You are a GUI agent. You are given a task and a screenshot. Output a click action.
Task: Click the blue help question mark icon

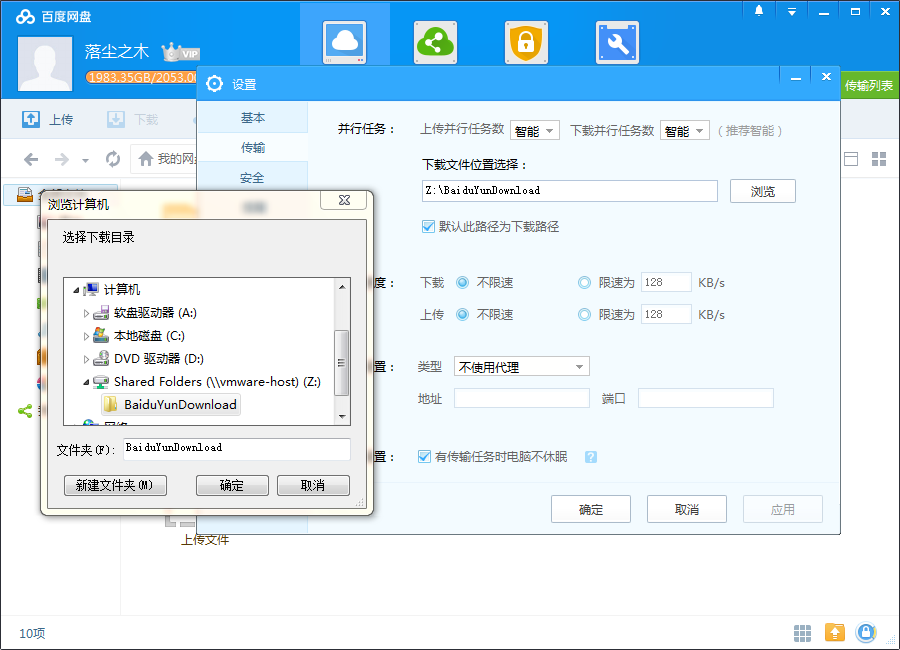[591, 457]
